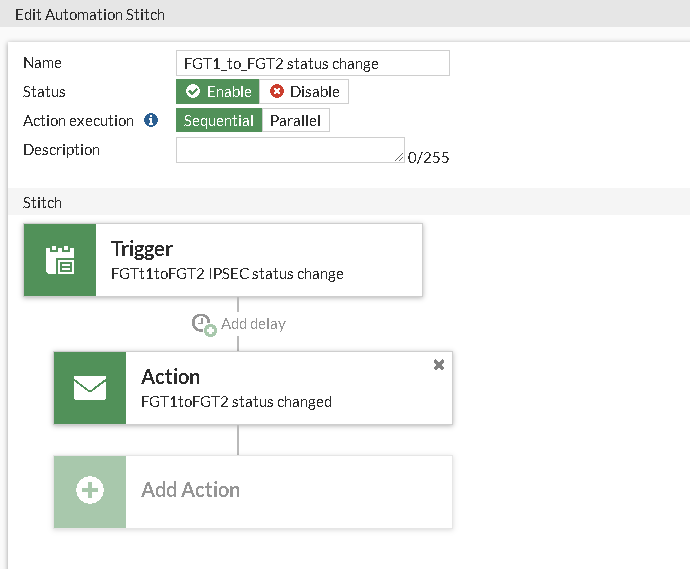Click the FGTt1toFGT2 IPSEC status change trigger text
The height and width of the screenshot is (569, 690).
[x=227, y=273]
